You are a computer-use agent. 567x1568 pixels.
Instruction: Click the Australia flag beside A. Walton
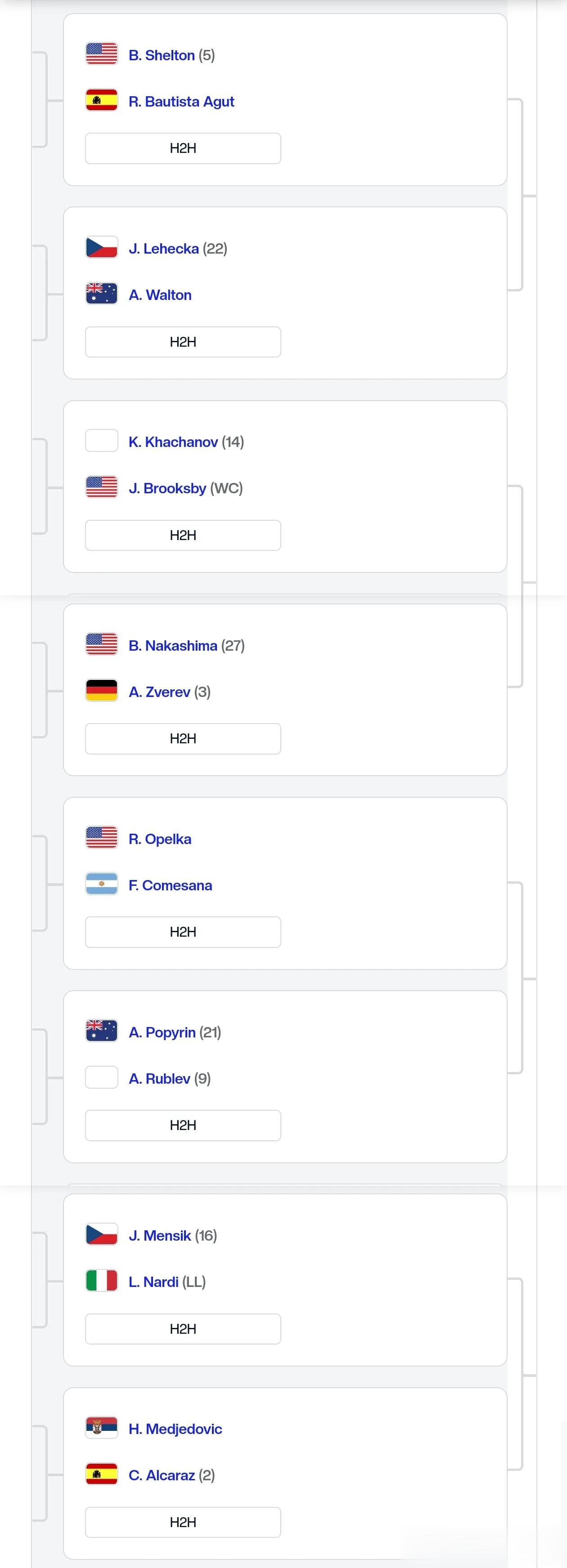(x=102, y=293)
